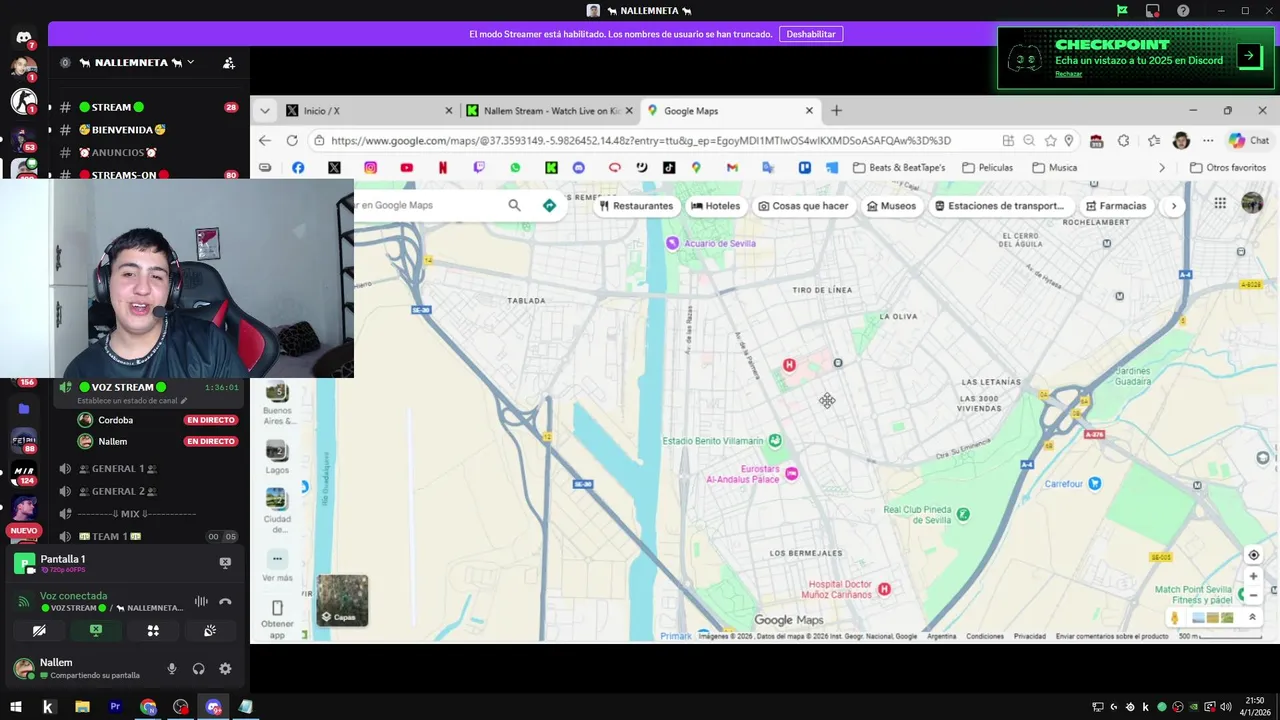Image resolution: width=1280 pixels, height=720 pixels.
Task: Open Checkpoint arrow button
Action: [x=1248, y=56]
